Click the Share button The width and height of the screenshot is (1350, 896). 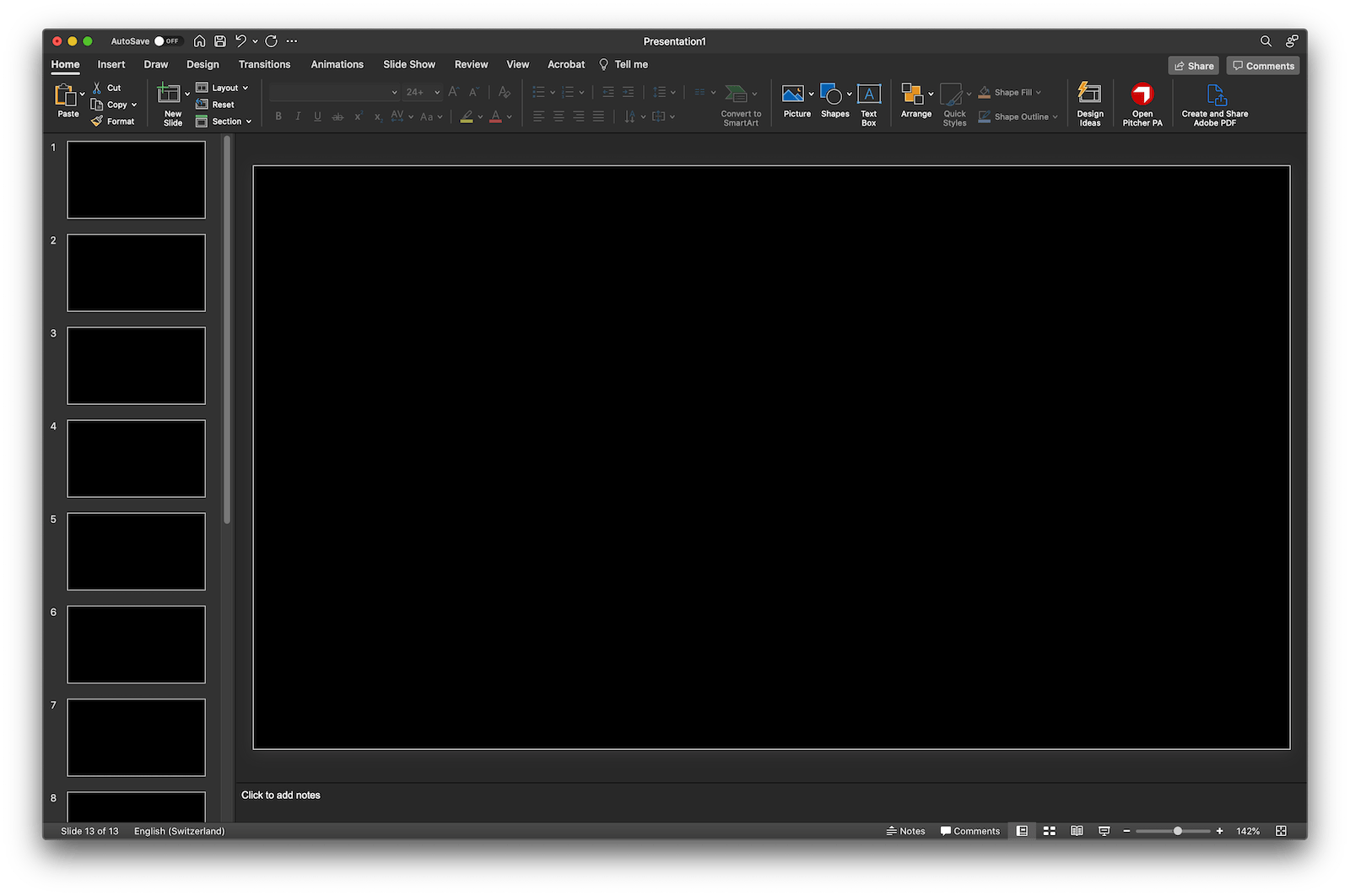[x=1193, y=65]
